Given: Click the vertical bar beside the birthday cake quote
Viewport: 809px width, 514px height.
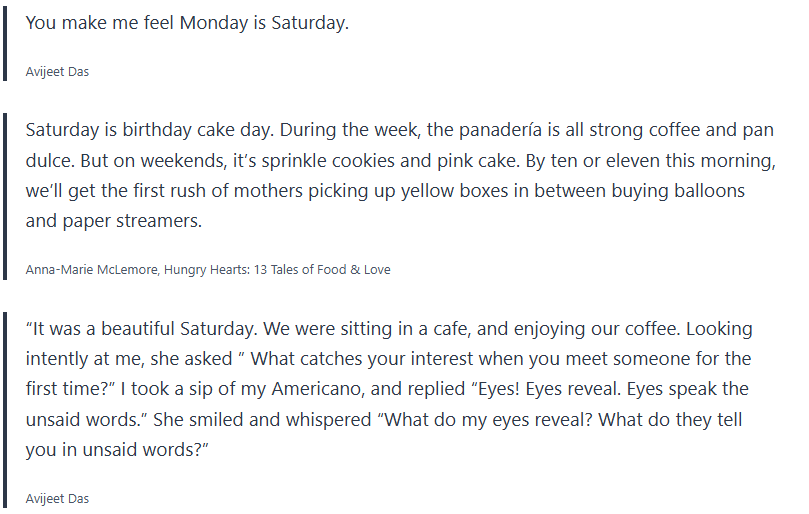Looking at the screenshot, I should pyautogui.click(x=6, y=192).
